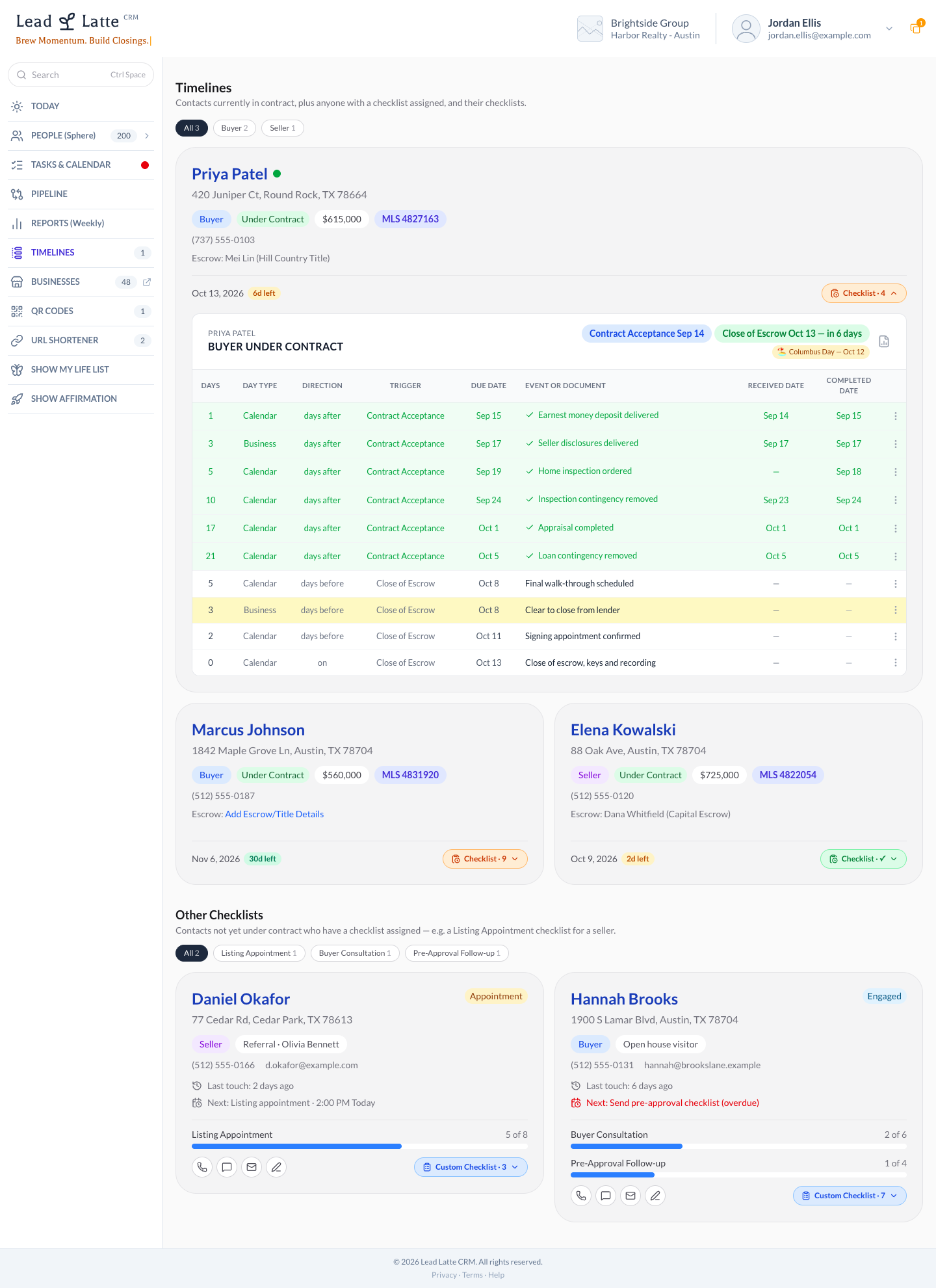This screenshot has width=936, height=1288.
Task: Open Daniel Okafor's Custom Checklist 3 dropdown
Action: pos(471,1167)
